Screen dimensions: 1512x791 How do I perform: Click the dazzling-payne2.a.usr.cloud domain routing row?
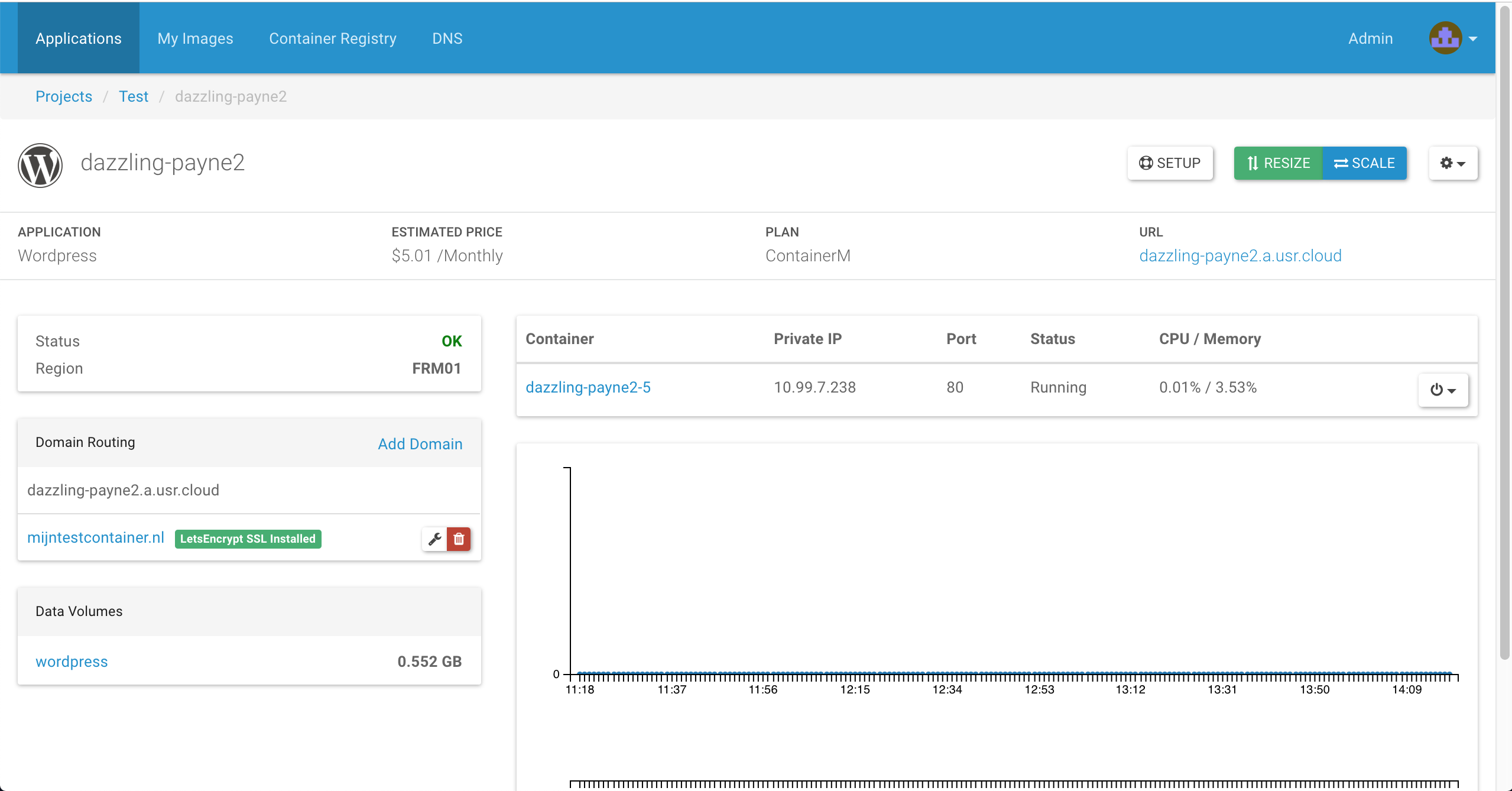[249, 490]
